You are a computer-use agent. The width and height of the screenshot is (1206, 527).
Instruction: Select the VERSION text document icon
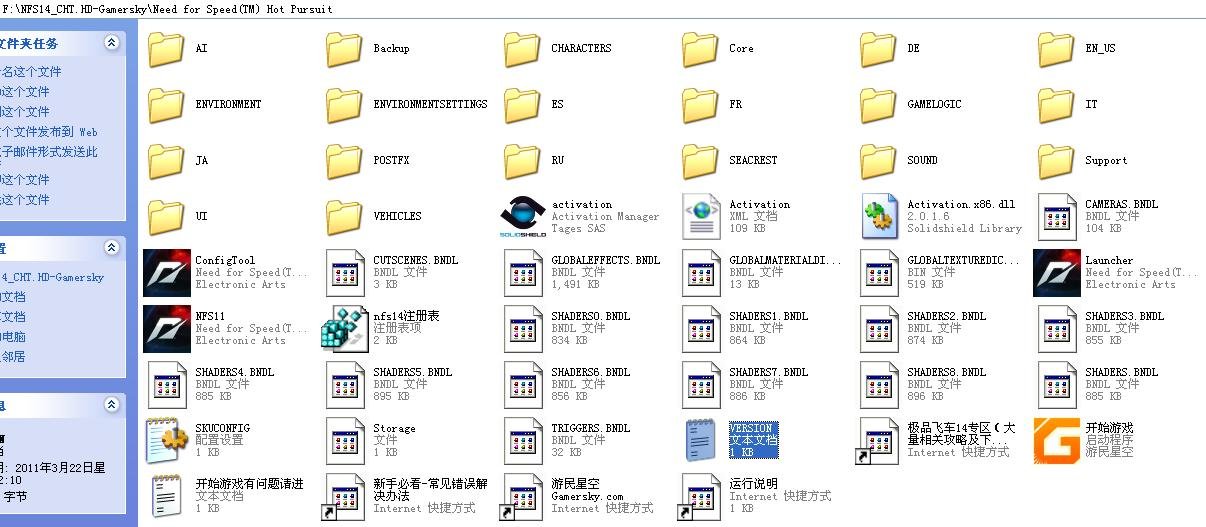pos(701,441)
